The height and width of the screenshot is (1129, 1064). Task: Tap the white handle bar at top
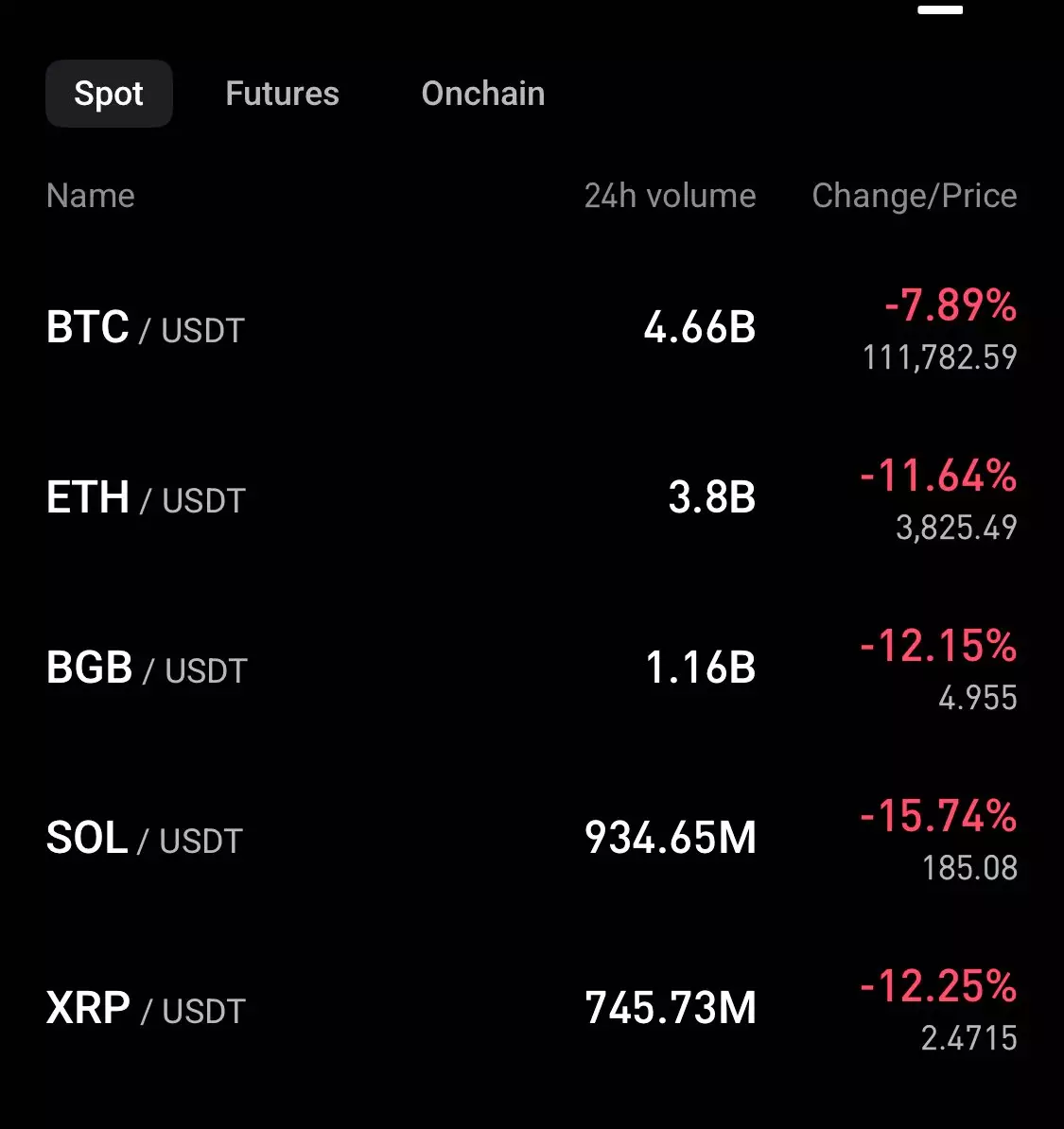click(940, 9)
